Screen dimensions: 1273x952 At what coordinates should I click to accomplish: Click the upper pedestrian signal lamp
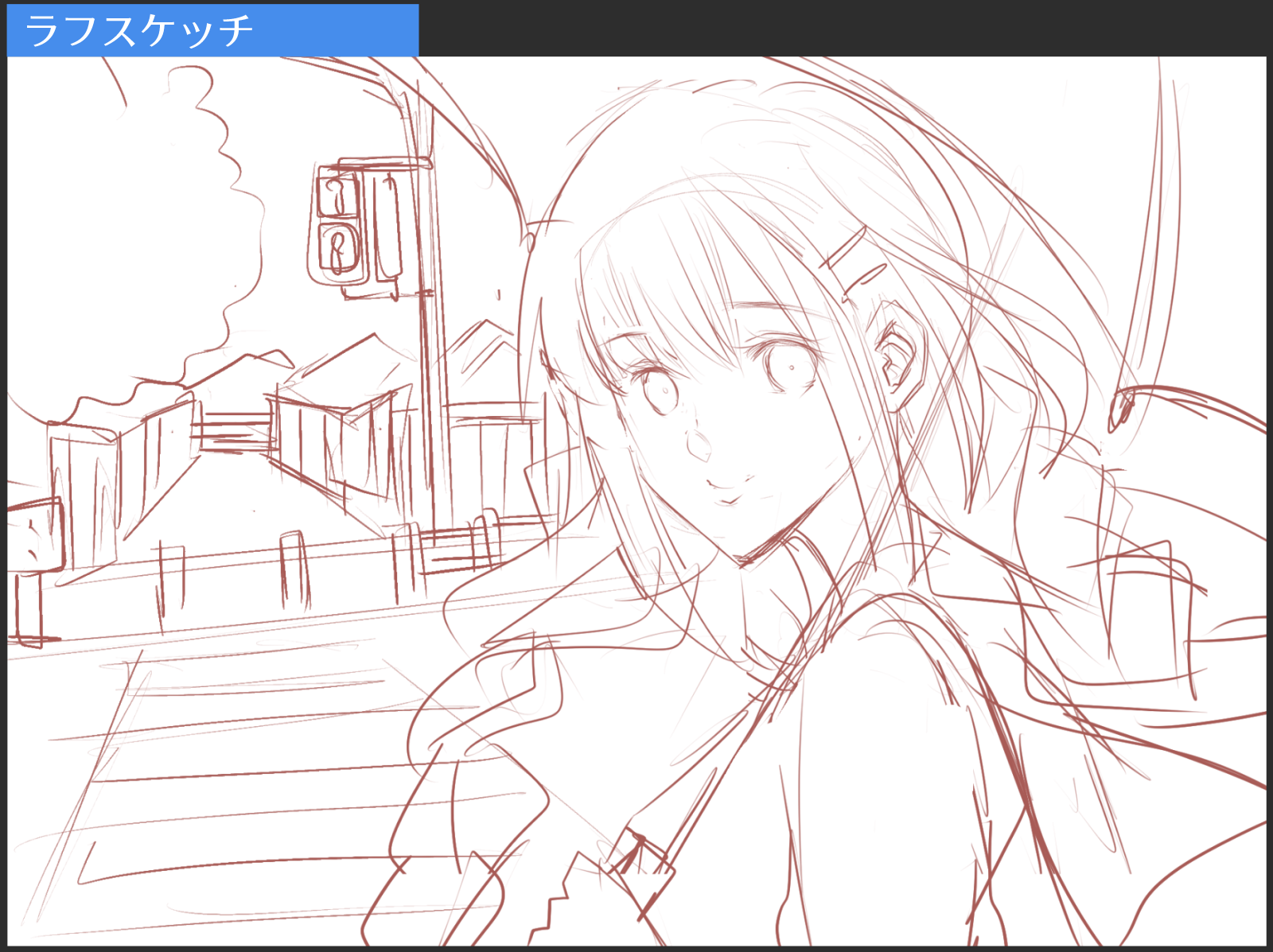pos(337,195)
